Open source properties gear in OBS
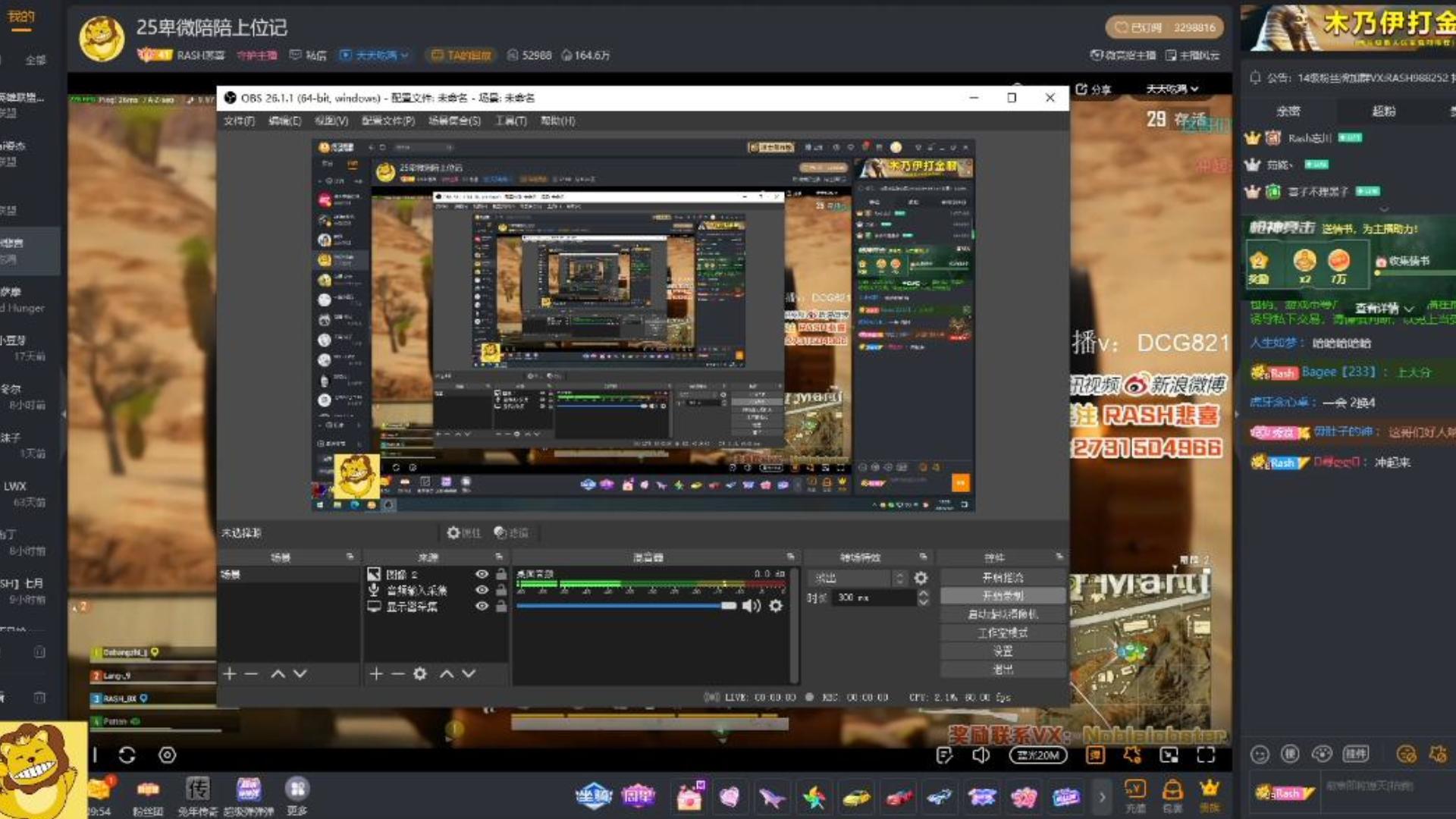This screenshot has height=819, width=1456. (420, 673)
